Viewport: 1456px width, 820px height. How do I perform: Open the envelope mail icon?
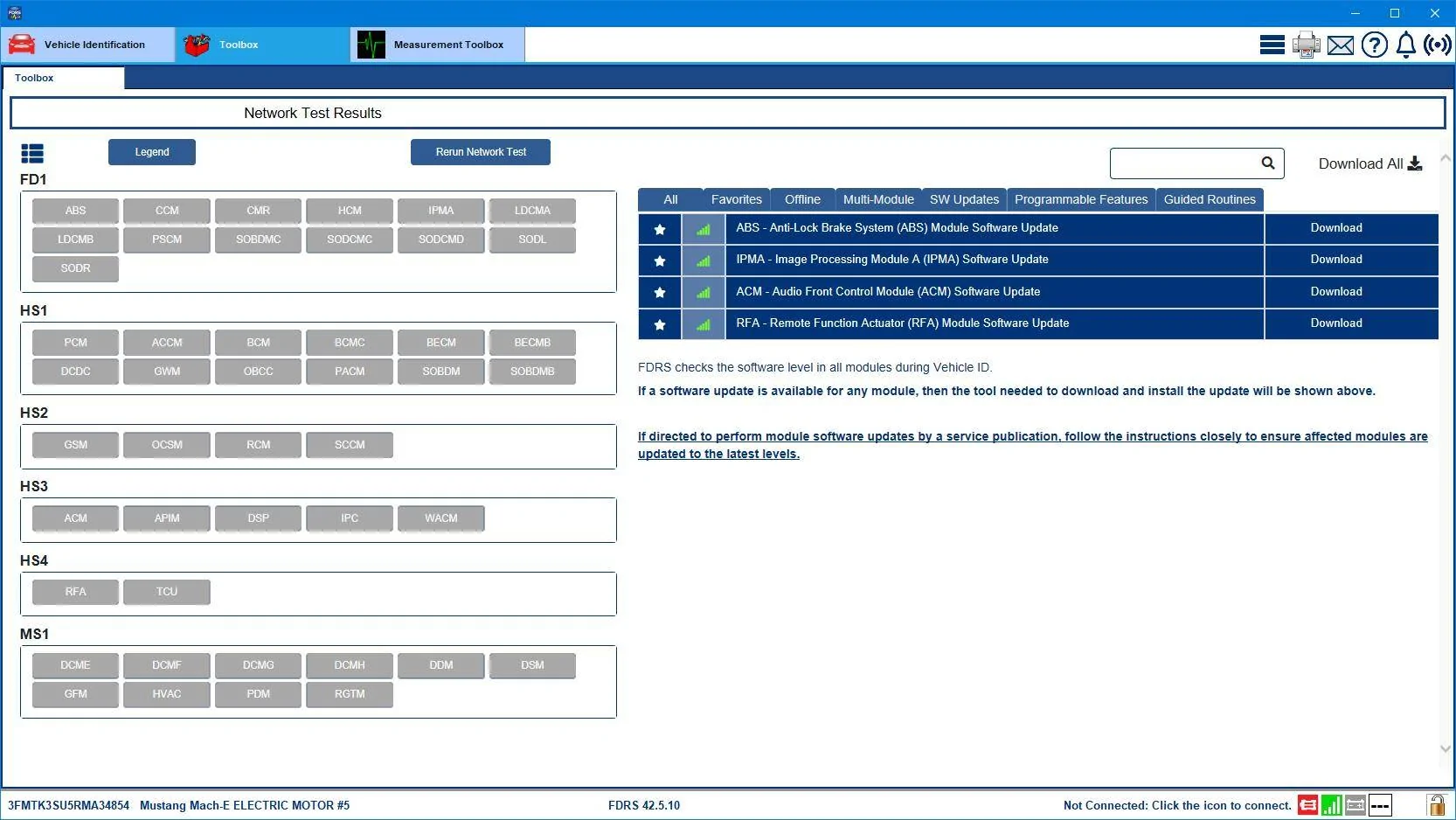1340,45
